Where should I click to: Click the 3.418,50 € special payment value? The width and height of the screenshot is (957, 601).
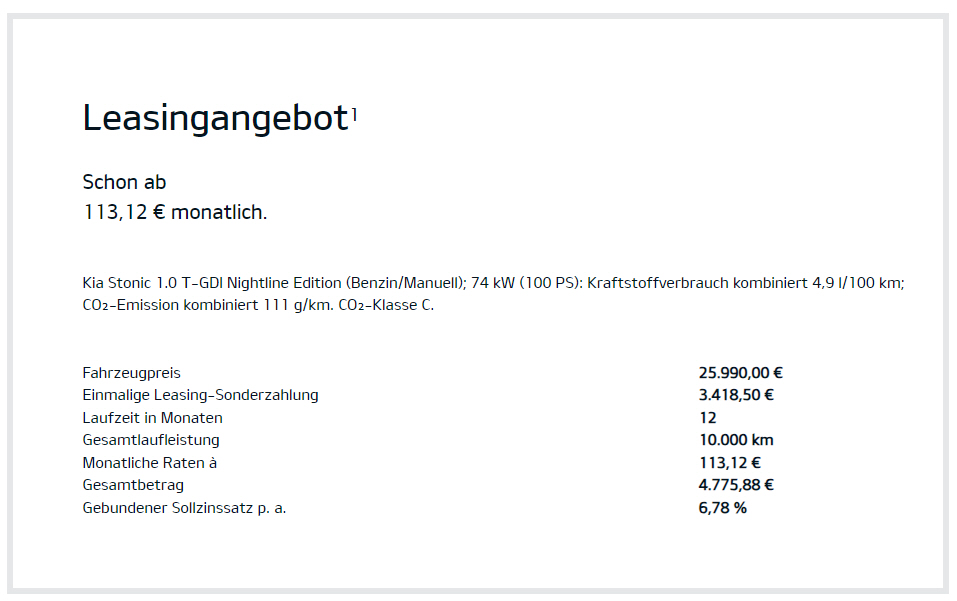[736, 395]
